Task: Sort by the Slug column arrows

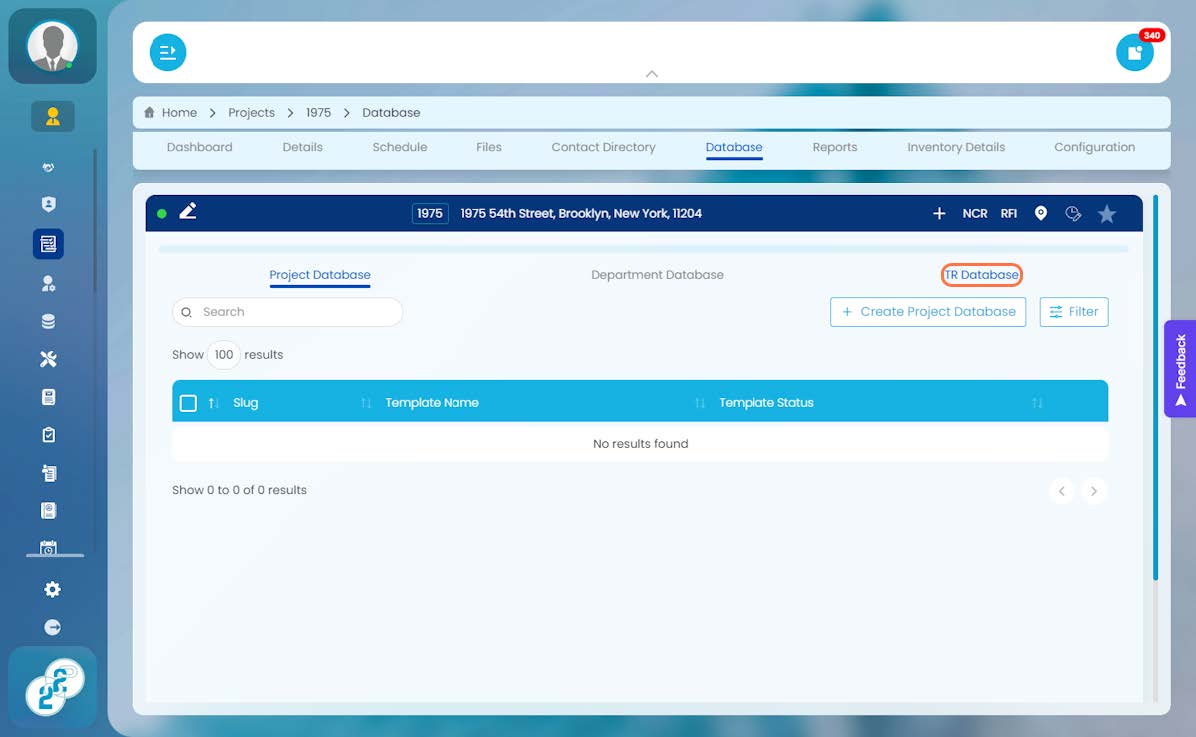Action: (x=214, y=403)
